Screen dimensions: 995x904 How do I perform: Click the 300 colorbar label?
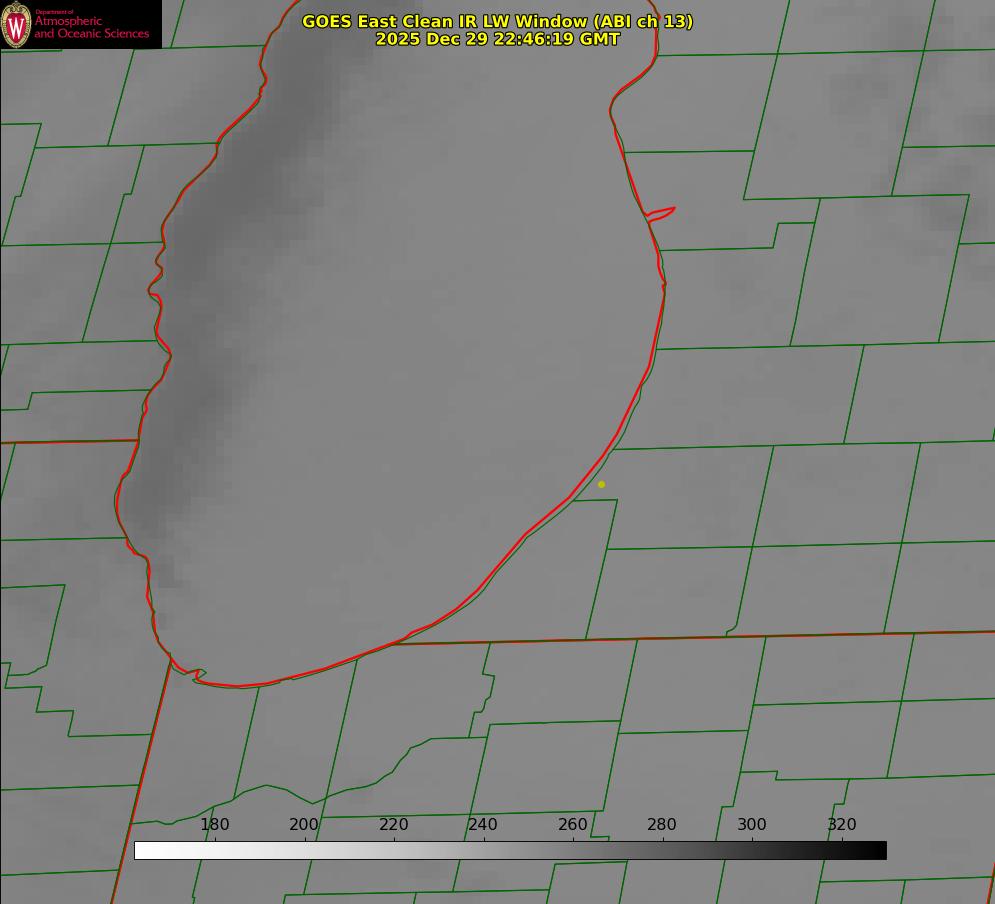click(x=752, y=824)
